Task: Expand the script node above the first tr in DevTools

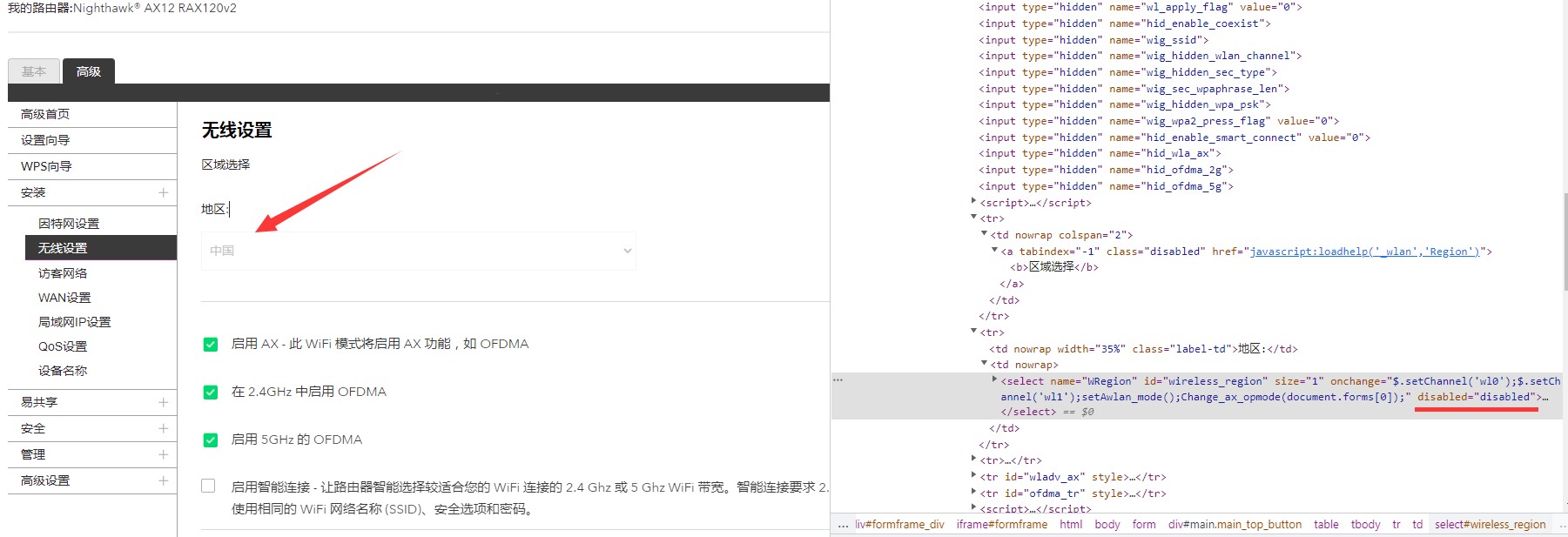Action: (974, 202)
